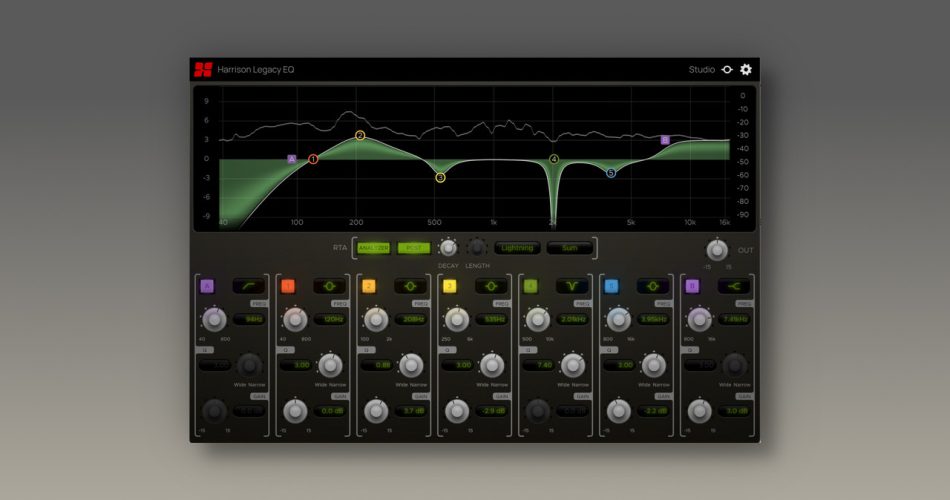The width and height of the screenshot is (950, 500).
Task: Open band 2 bell filter shape selector
Action: 410,286
